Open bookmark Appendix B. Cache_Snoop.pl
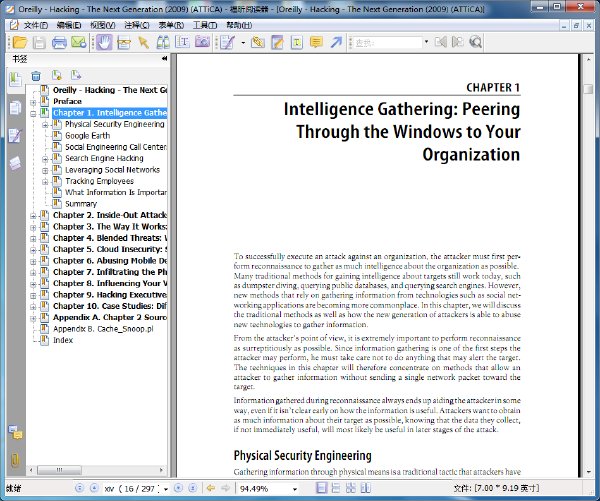600x501 pixels. [103, 329]
